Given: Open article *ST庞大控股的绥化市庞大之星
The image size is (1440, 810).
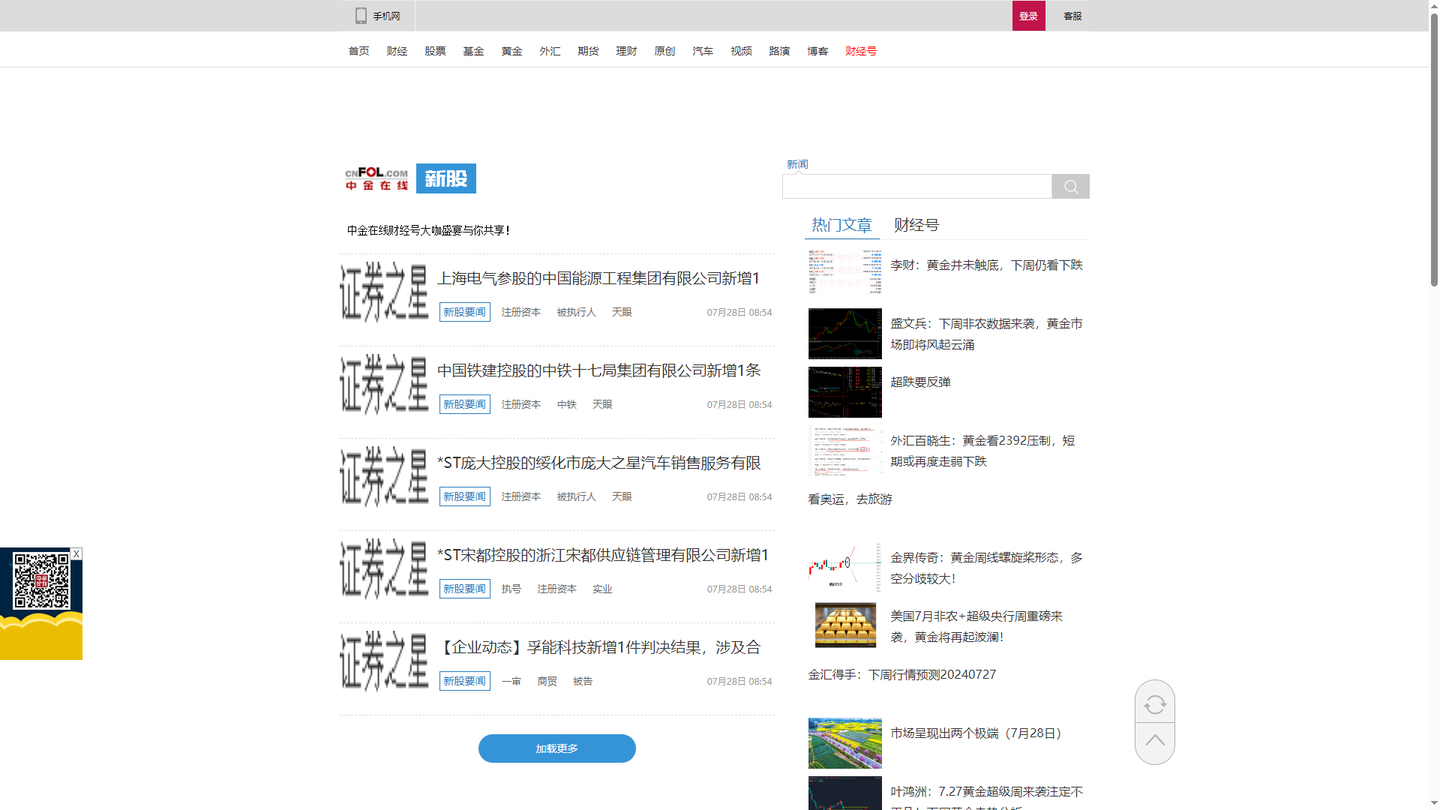Looking at the screenshot, I should [599, 463].
